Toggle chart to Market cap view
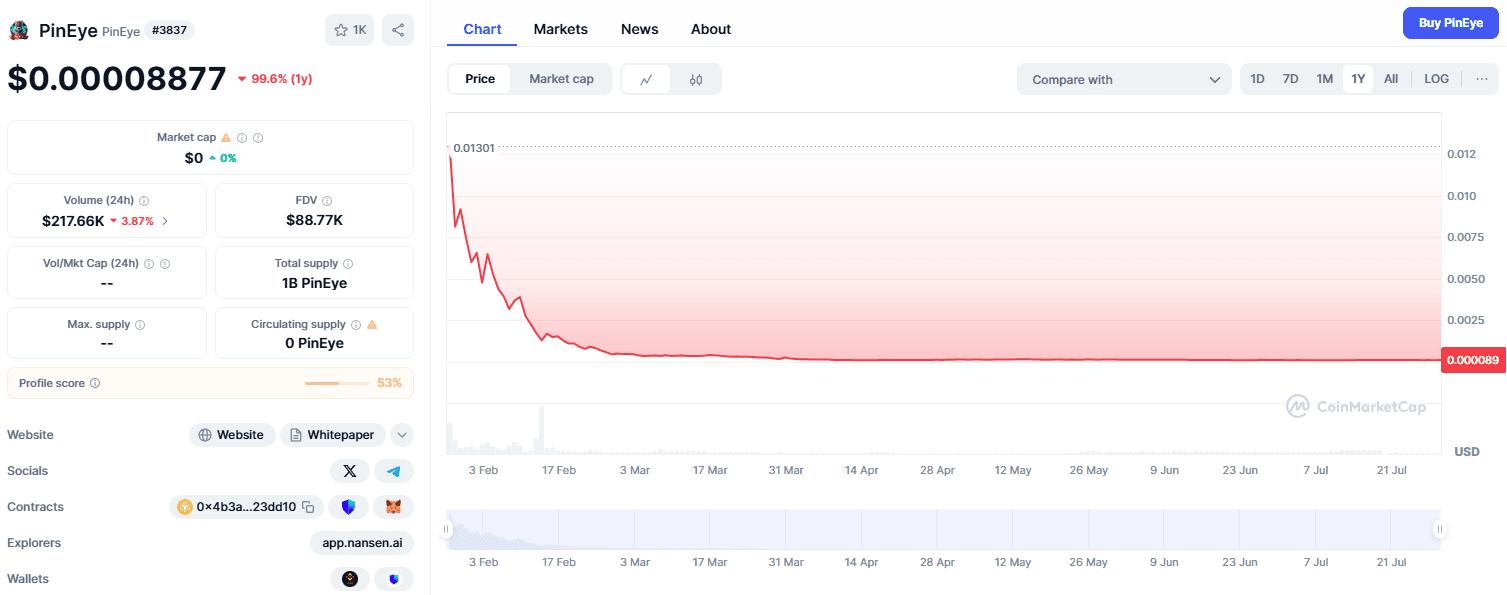 tap(561, 79)
